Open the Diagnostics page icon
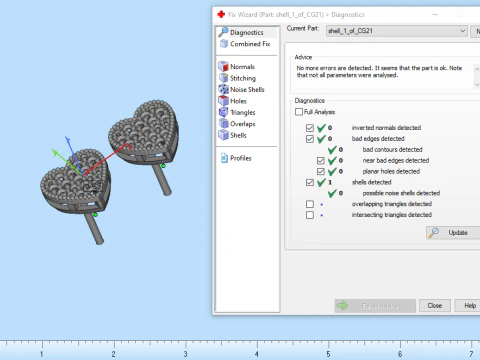The width and height of the screenshot is (480, 360). (x=223, y=32)
